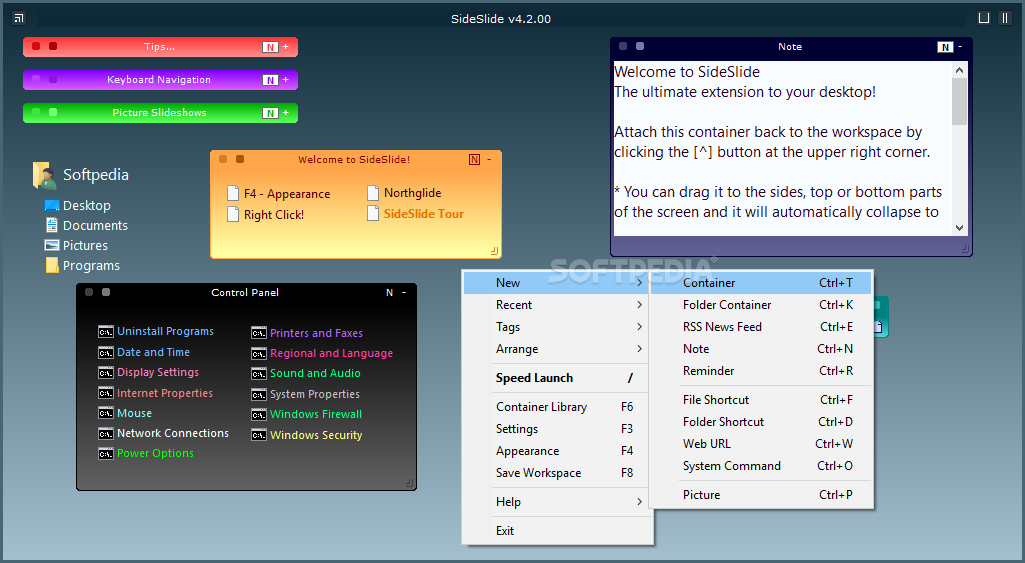1025x563 pixels.
Task: Open Container Library from menu
Action: click(556, 407)
